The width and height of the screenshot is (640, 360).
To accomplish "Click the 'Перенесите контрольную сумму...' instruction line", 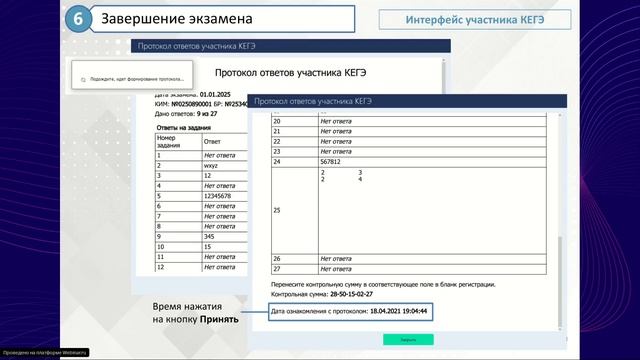I will click(383, 284).
